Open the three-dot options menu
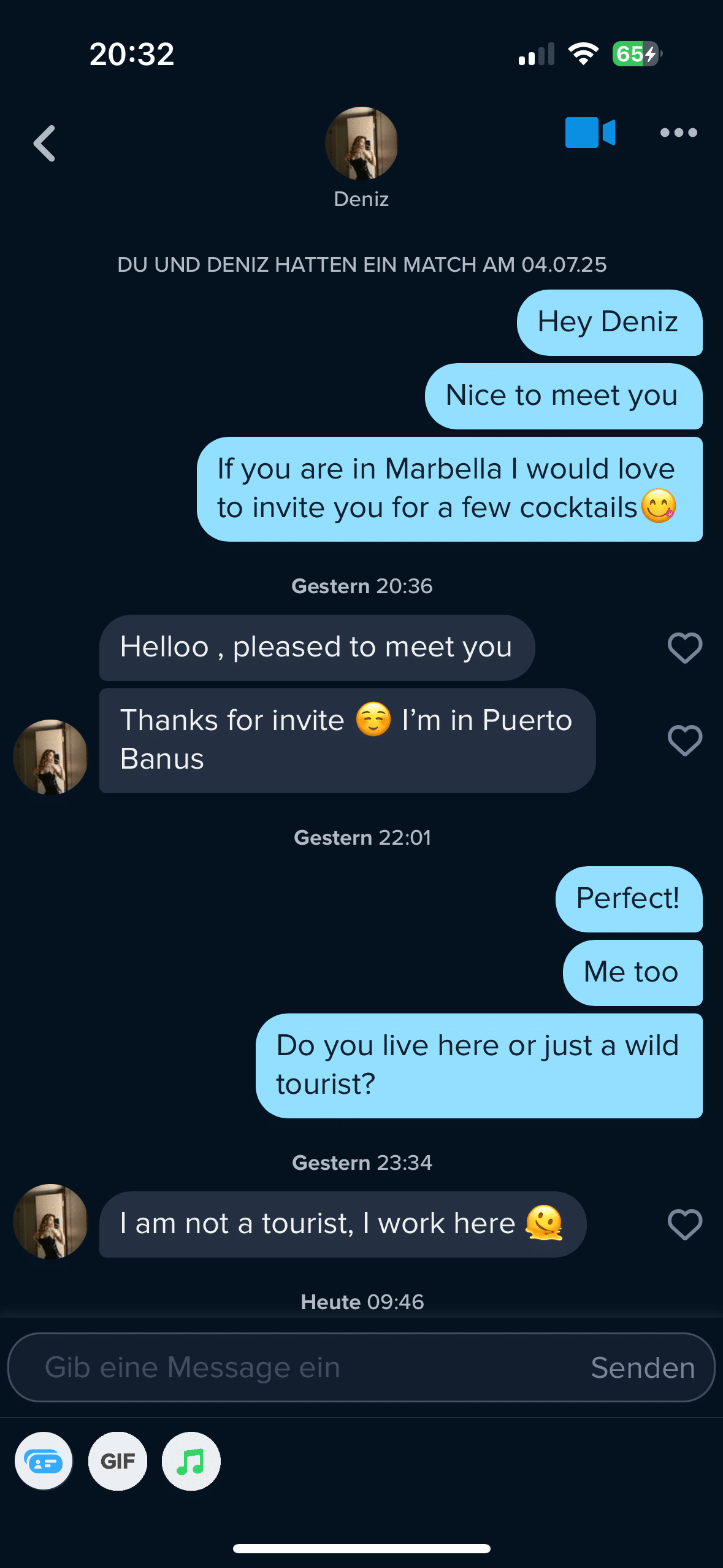Screen dimensions: 723x1568 [678, 133]
